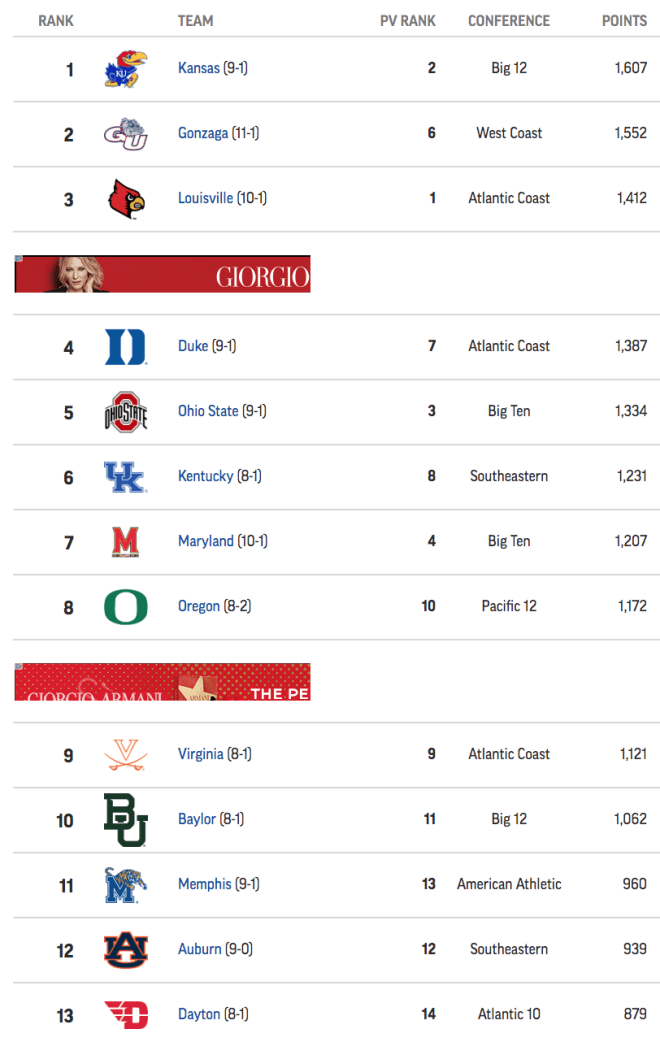Viewport: 660px width, 1042px height.
Task: Click the Kentucky UK logo
Action: pos(126,477)
